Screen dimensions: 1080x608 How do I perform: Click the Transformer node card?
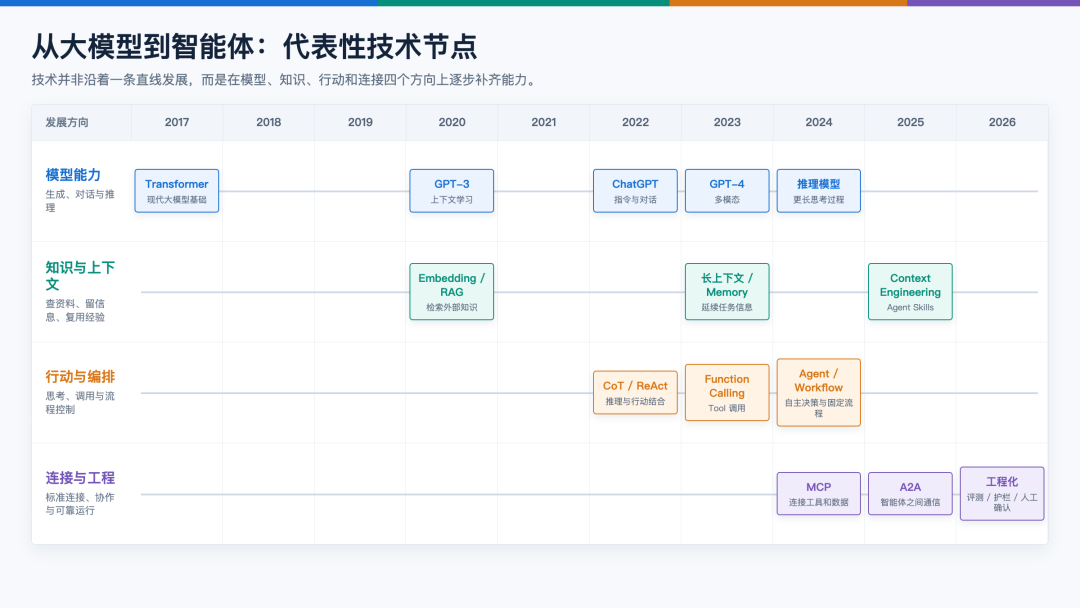click(x=176, y=191)
